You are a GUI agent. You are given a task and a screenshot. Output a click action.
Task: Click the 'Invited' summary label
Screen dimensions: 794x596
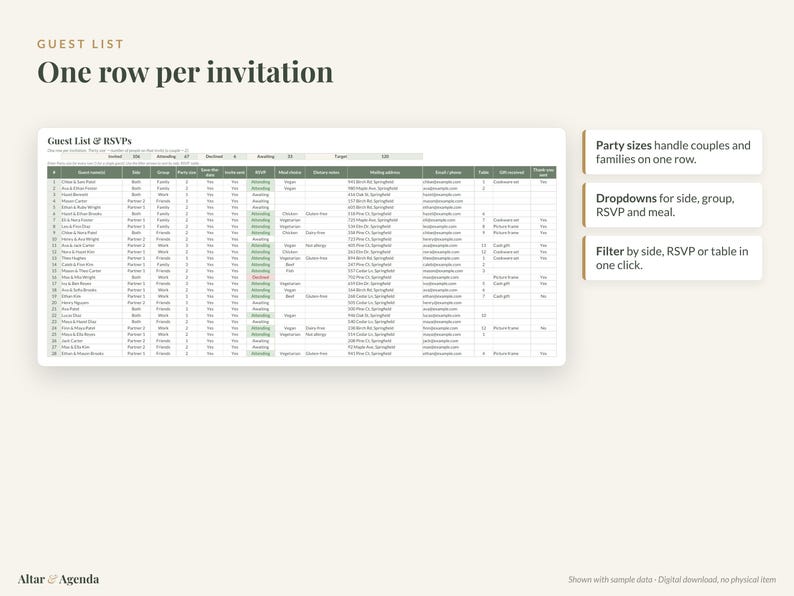(x=115, y=156)
